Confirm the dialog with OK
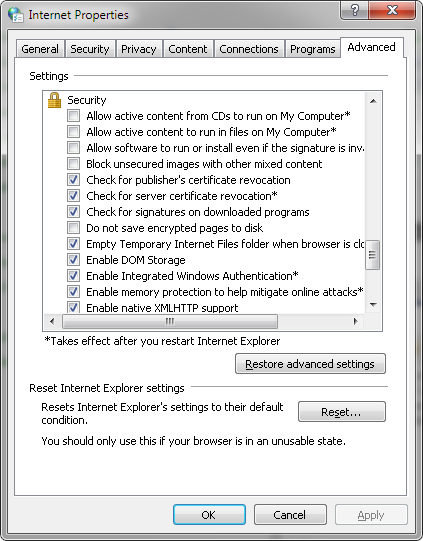423x541 pixels. point(209,515)
